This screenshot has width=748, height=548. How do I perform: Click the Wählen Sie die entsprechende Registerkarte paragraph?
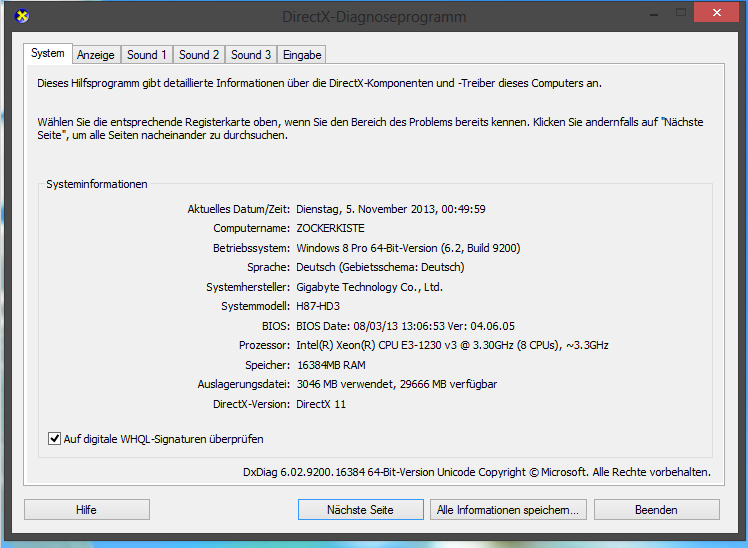370,129
